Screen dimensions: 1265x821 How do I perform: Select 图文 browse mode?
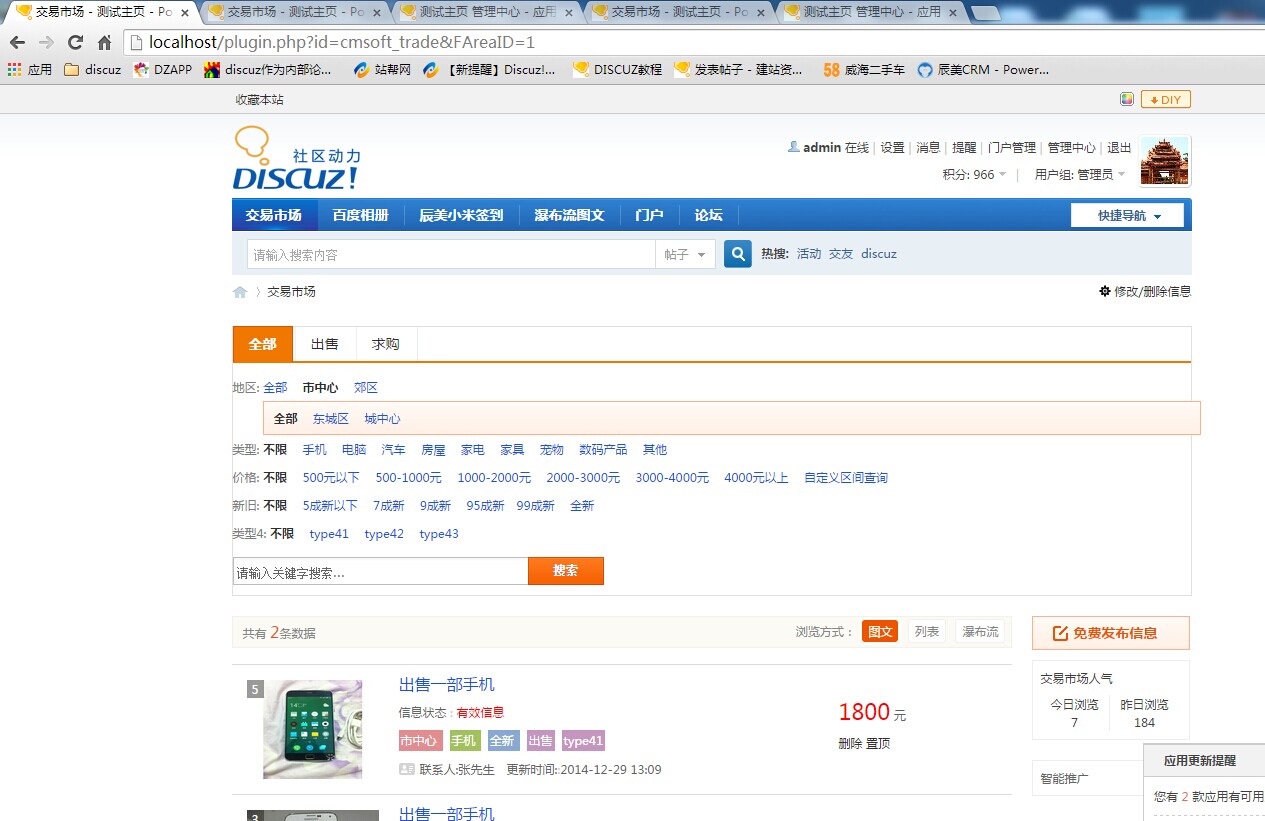tap(880, 632)
